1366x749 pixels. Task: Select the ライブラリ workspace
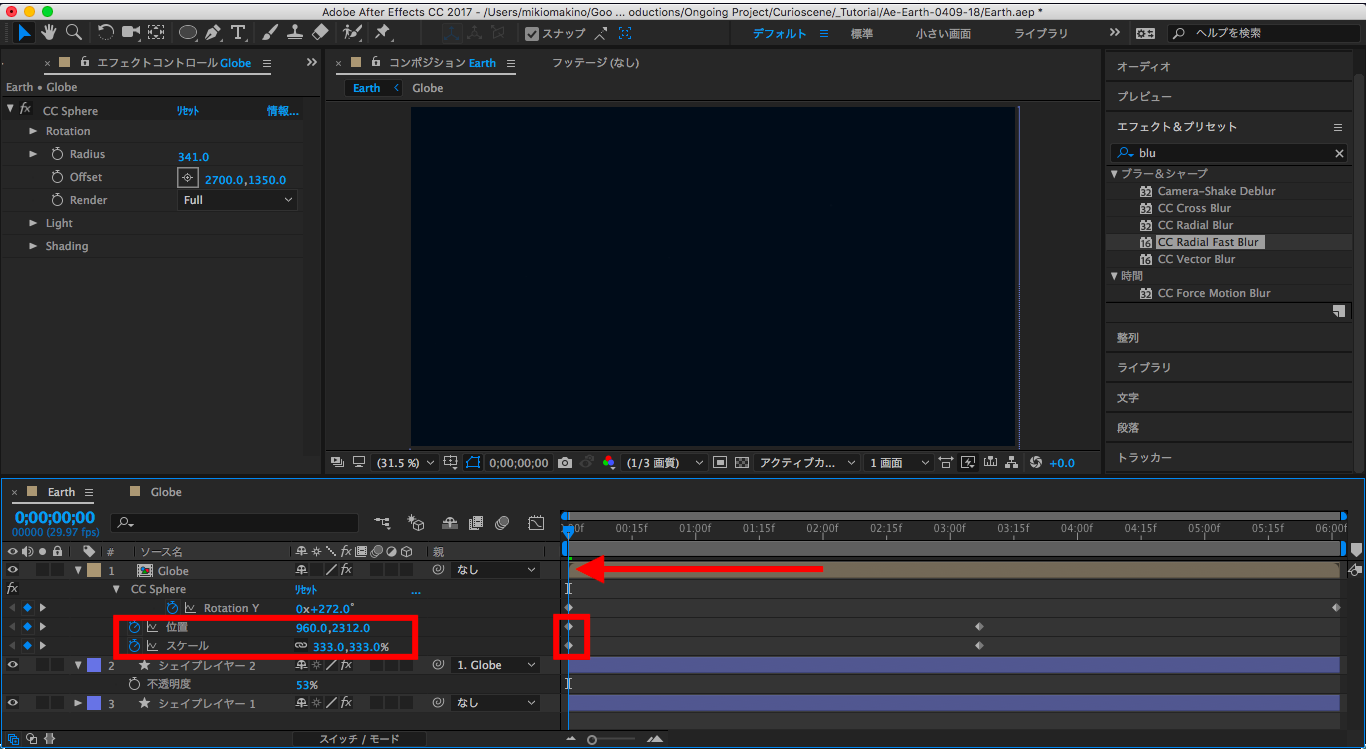click(x=1041, y=33)
